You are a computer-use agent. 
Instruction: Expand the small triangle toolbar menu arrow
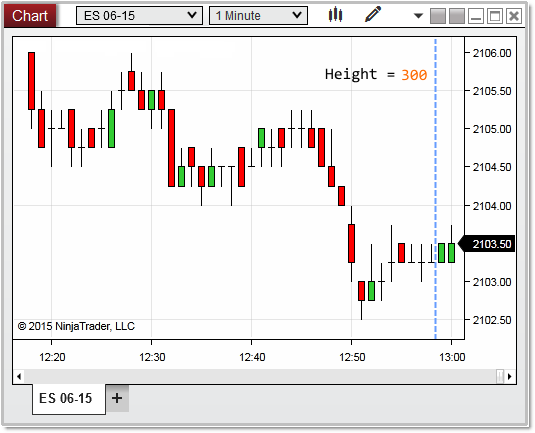coord(418,16)
